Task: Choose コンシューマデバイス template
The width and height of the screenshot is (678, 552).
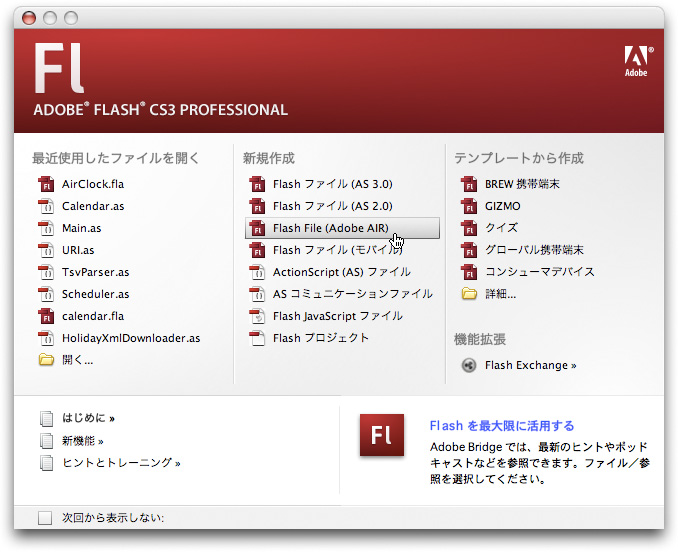Action: (x=540, y=272)
